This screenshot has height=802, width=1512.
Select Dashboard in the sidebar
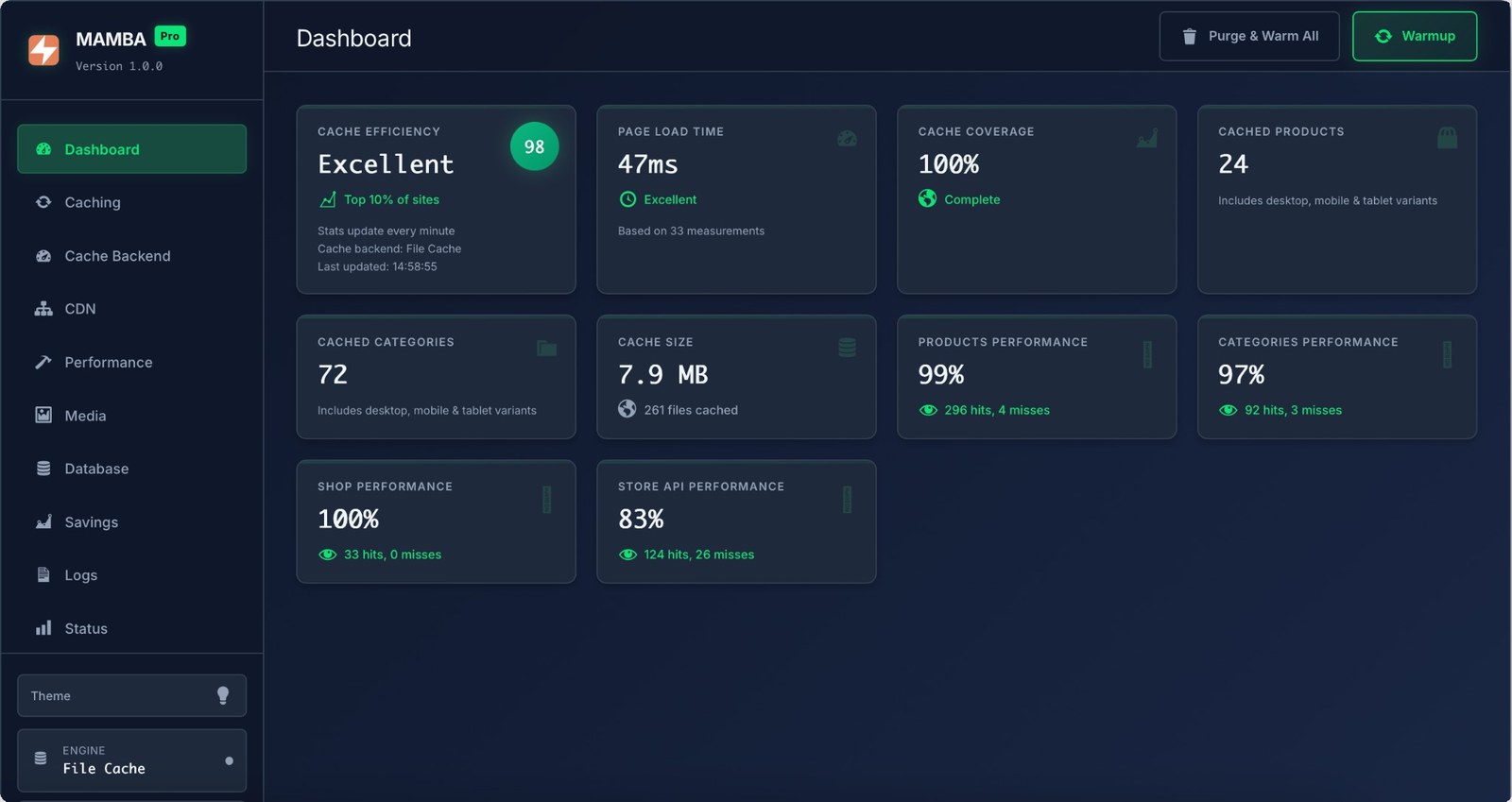131,149
